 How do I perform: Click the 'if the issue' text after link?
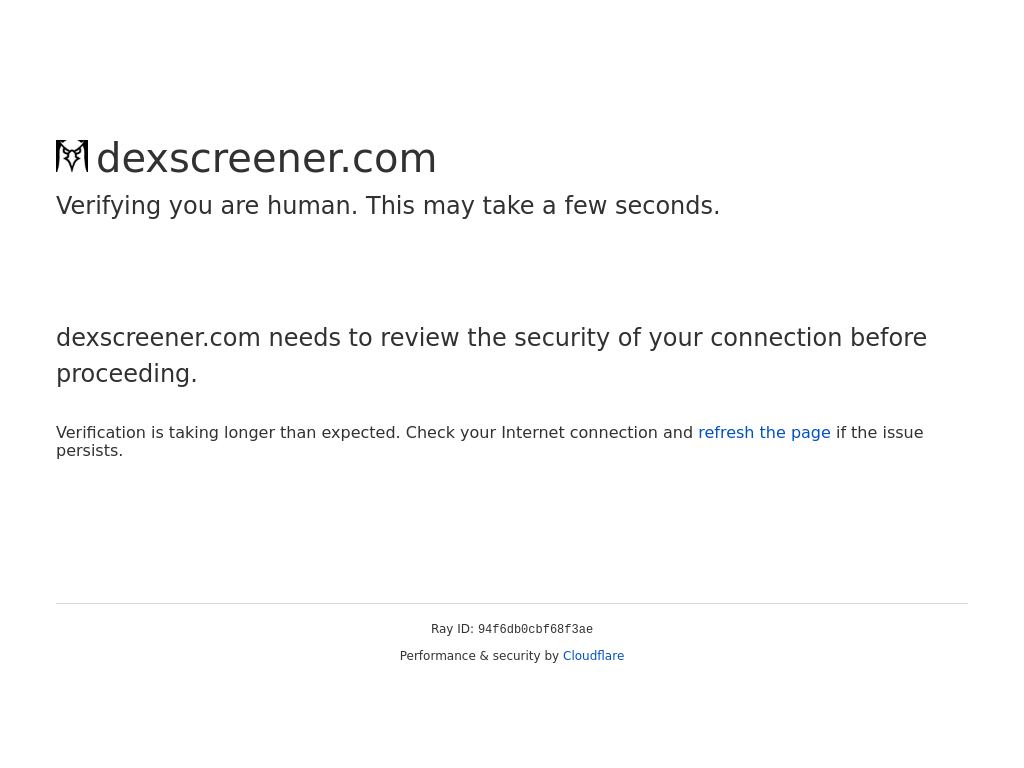pyautogui.click(x=879, y=433)
